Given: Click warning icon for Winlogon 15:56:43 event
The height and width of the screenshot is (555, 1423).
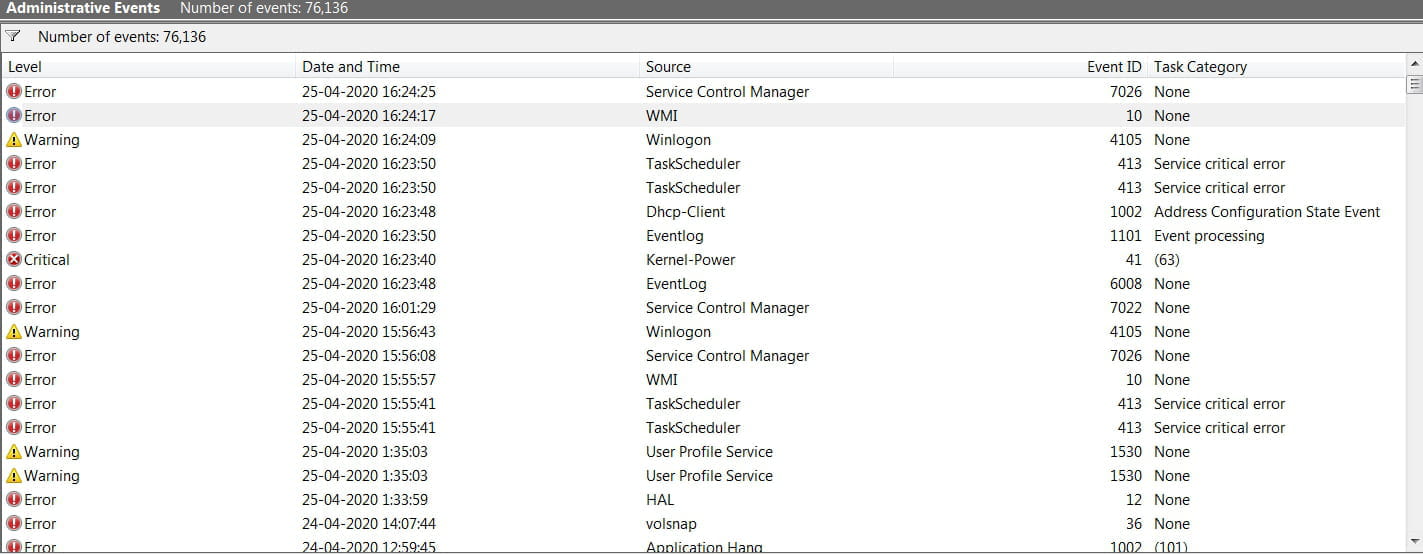Looking at the screenshot, I should 14,332.
